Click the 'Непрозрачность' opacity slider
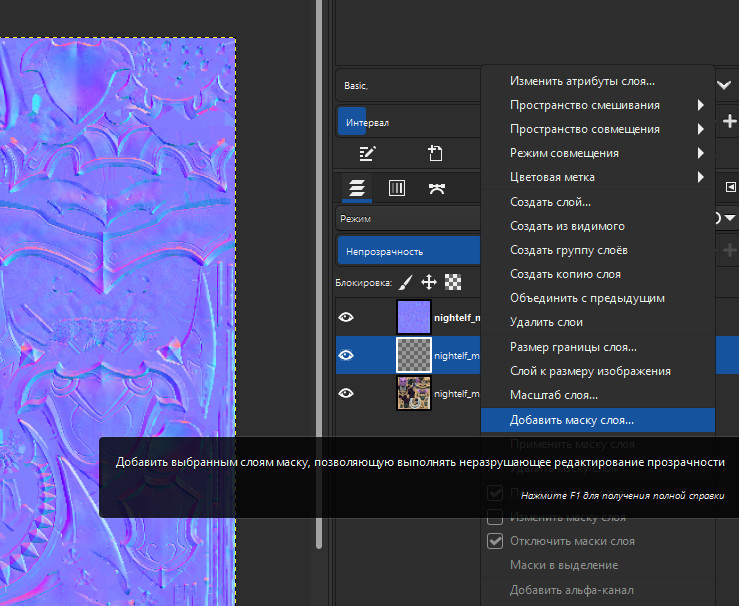739x606 pixels. (x=407, y=250)
